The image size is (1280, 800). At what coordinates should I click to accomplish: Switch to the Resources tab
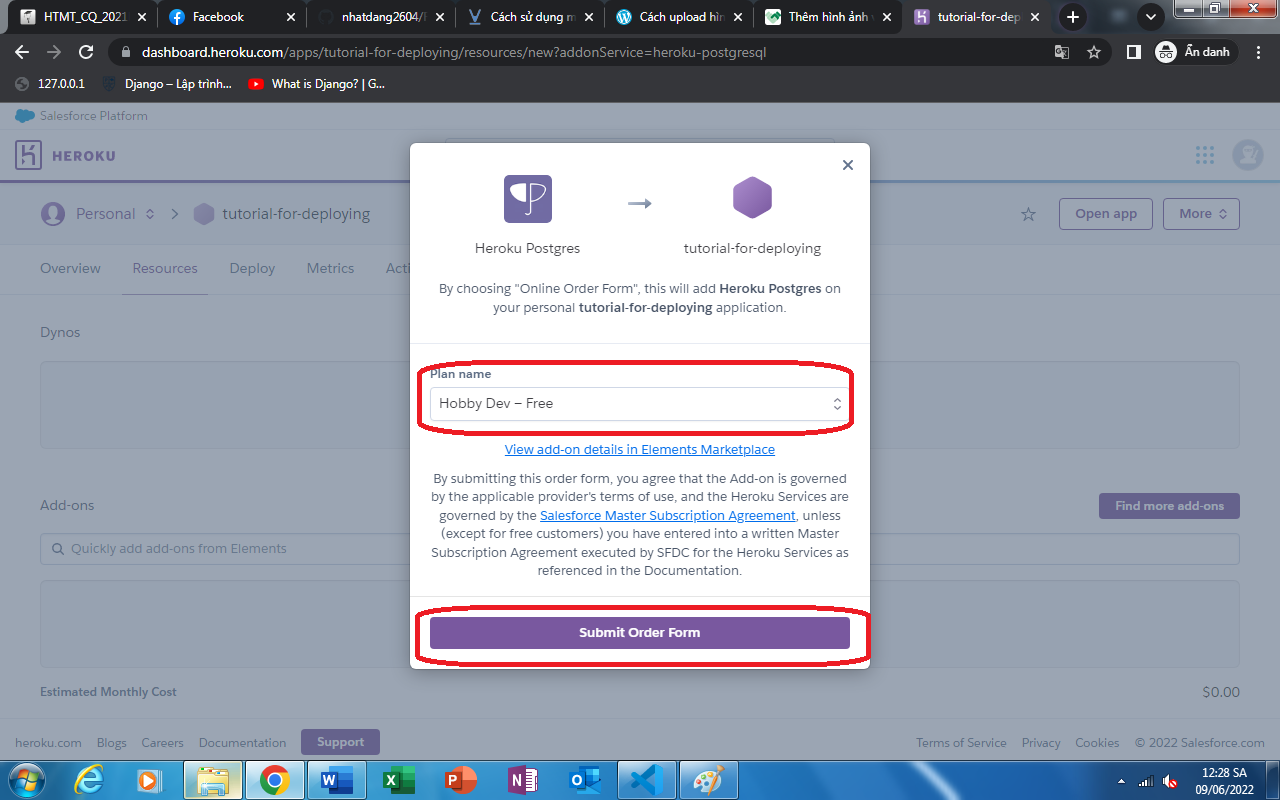165,269
